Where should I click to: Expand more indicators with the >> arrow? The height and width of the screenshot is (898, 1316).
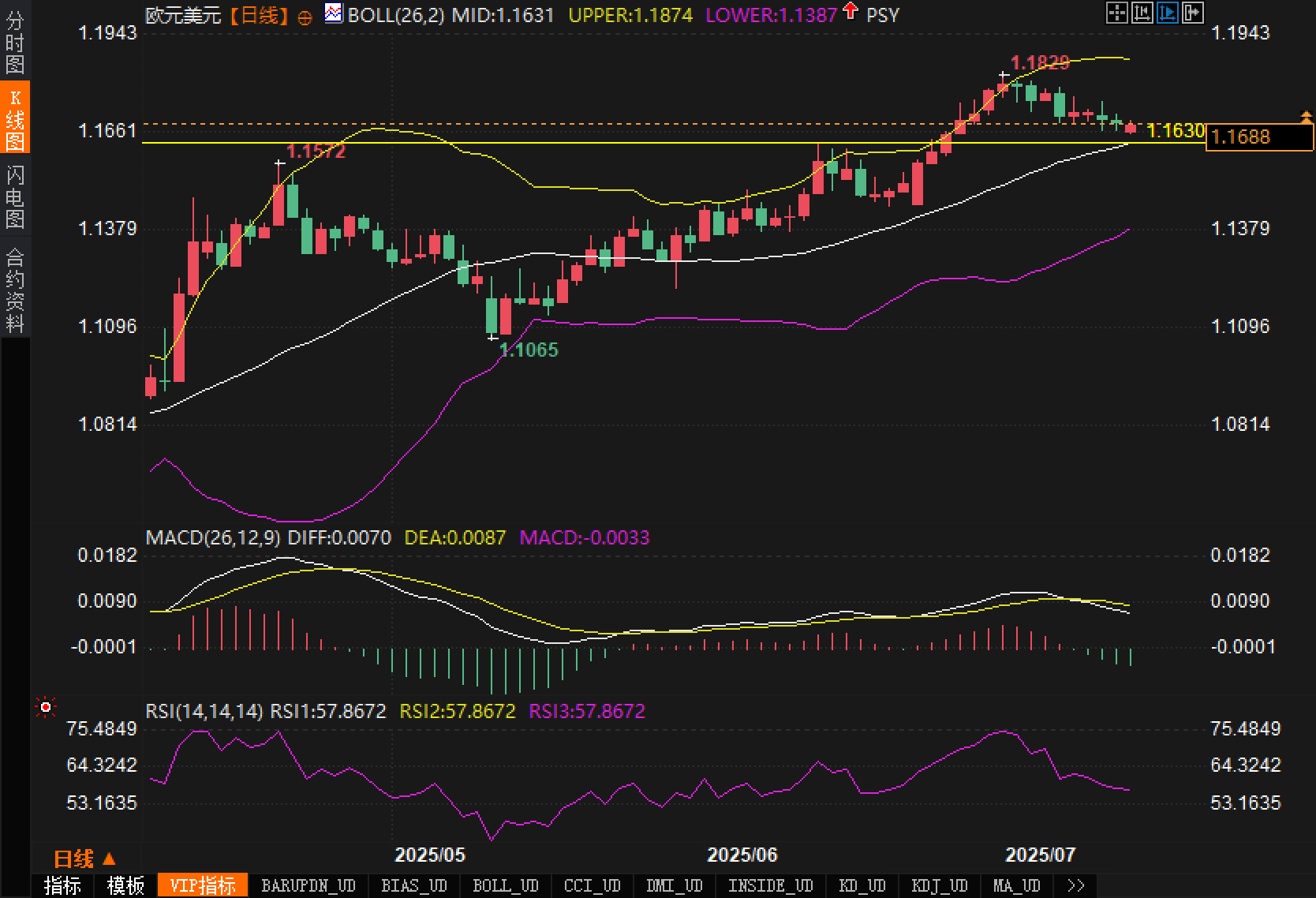point(1075,885)
